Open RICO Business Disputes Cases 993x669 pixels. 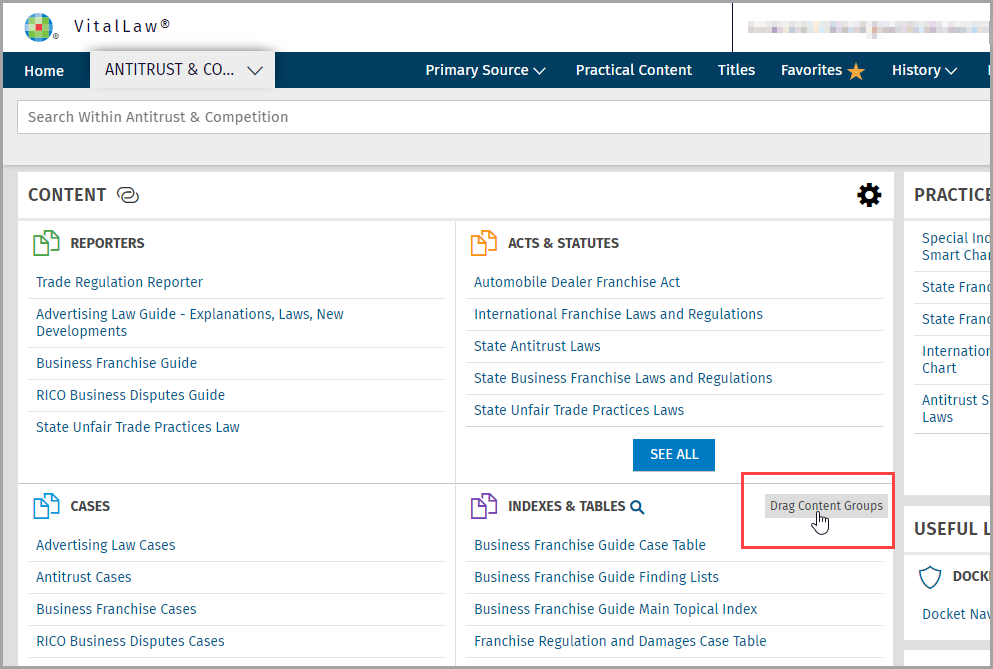click(130, 641)
